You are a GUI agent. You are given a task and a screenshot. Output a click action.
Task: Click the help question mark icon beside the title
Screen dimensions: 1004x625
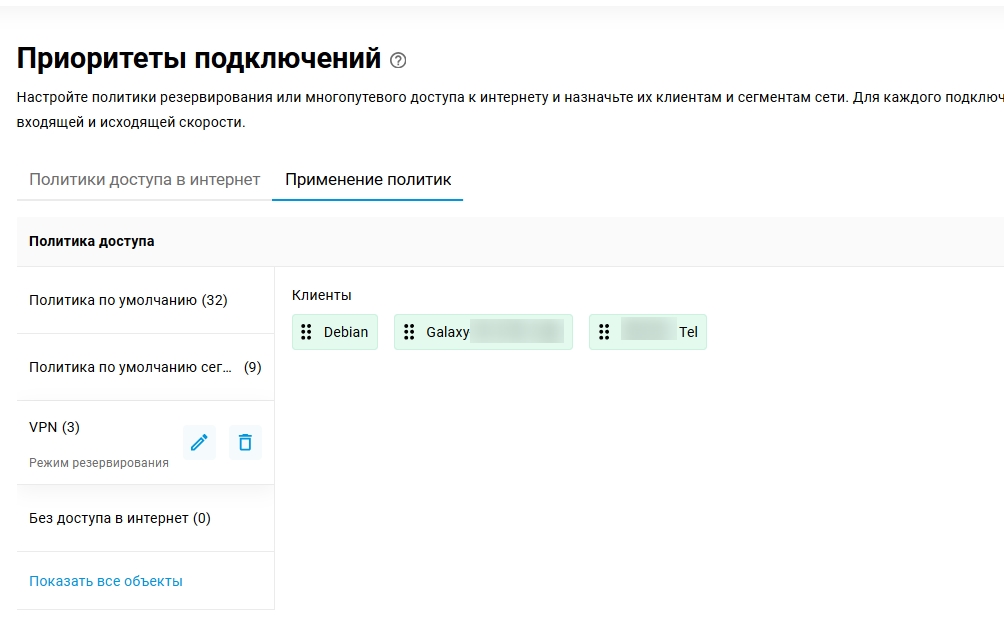pos(398,60)
